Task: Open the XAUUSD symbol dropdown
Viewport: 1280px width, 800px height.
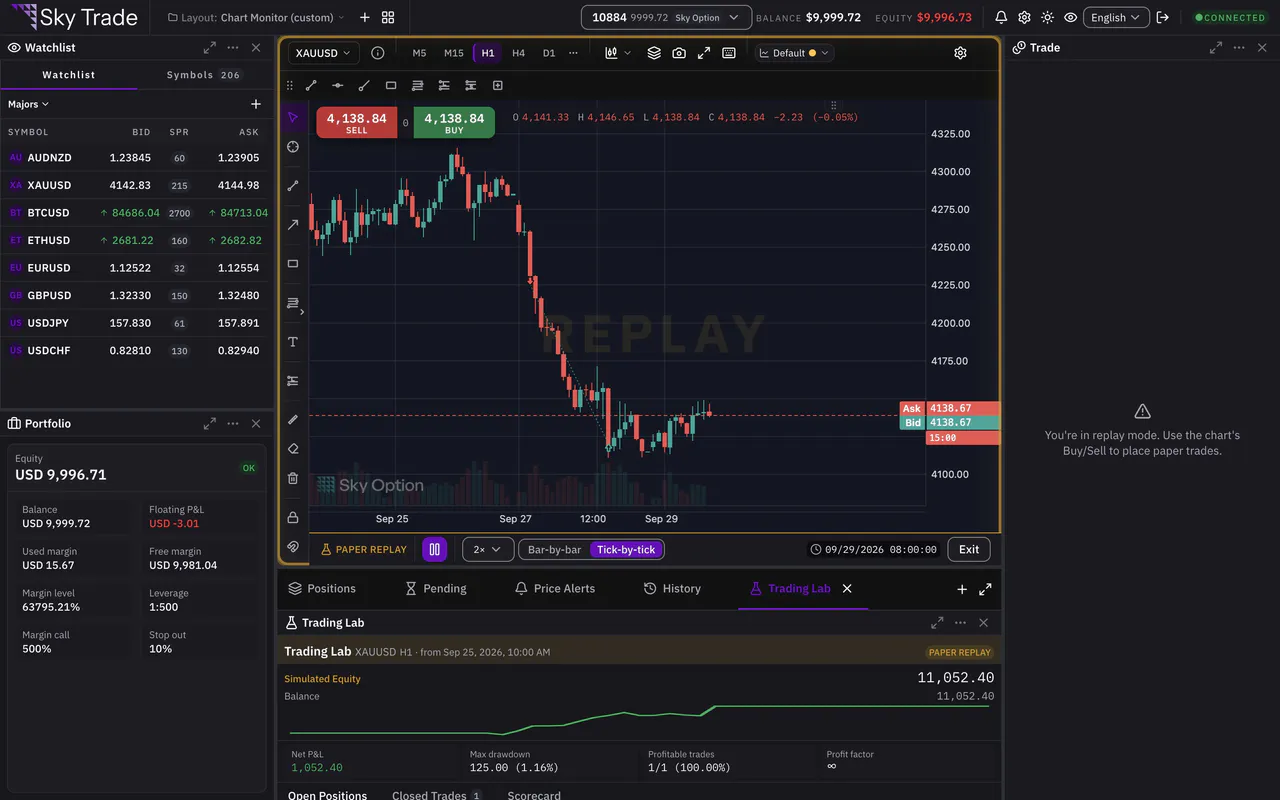Action: (x=323, y=53)
